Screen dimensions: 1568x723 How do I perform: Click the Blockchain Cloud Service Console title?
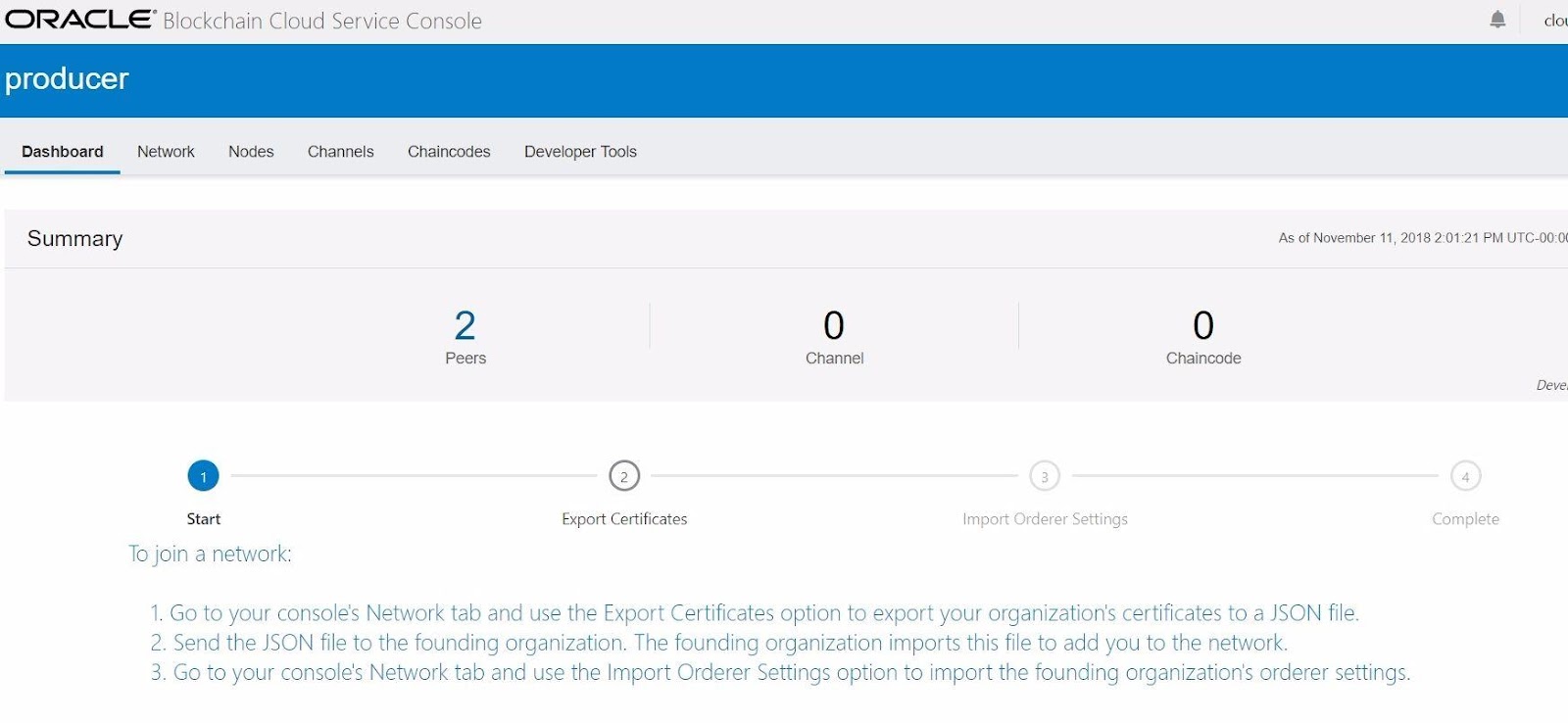coord(322,21)
